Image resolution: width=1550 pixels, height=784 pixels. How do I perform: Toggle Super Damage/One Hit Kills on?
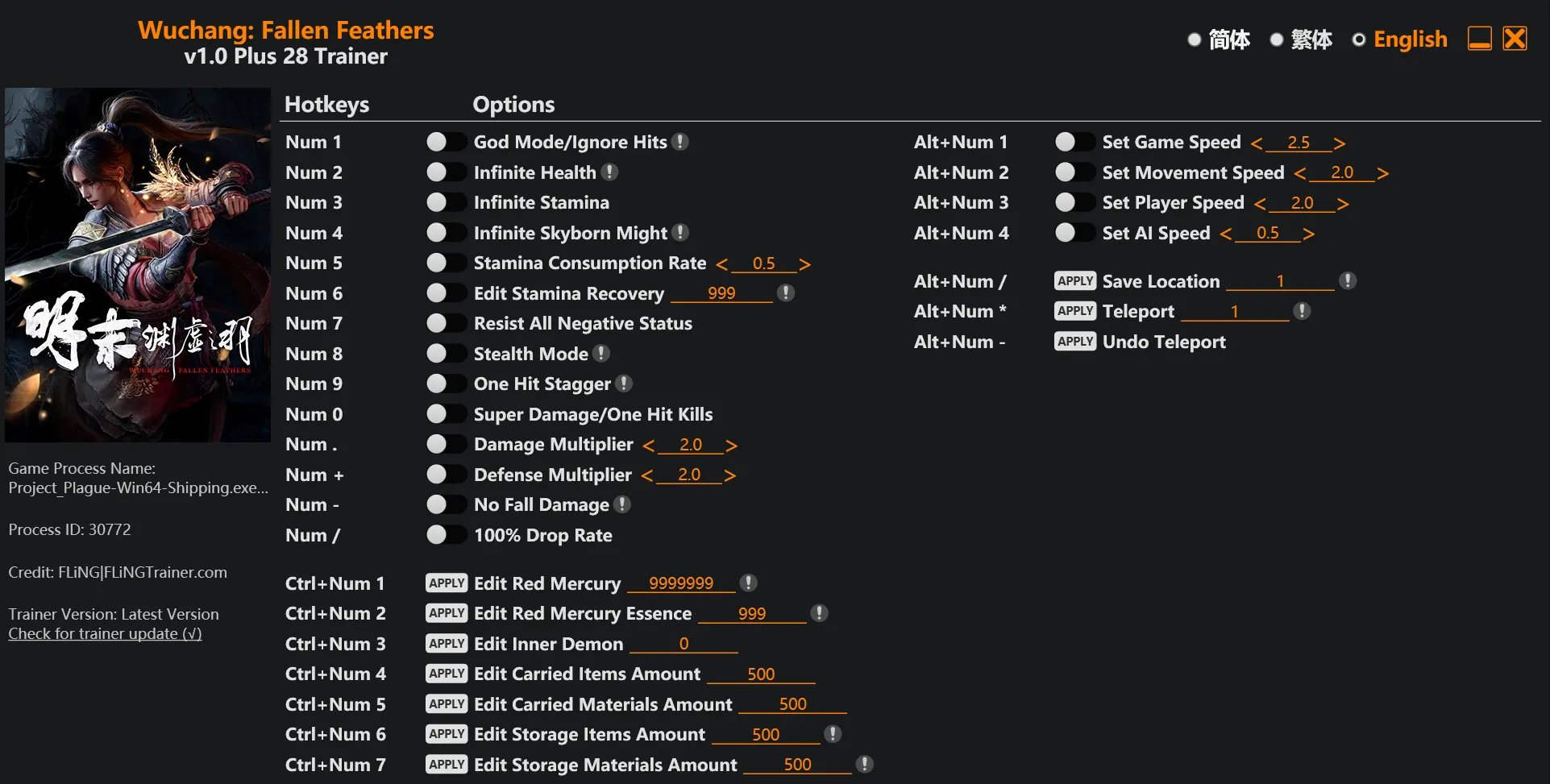(446, 414)
